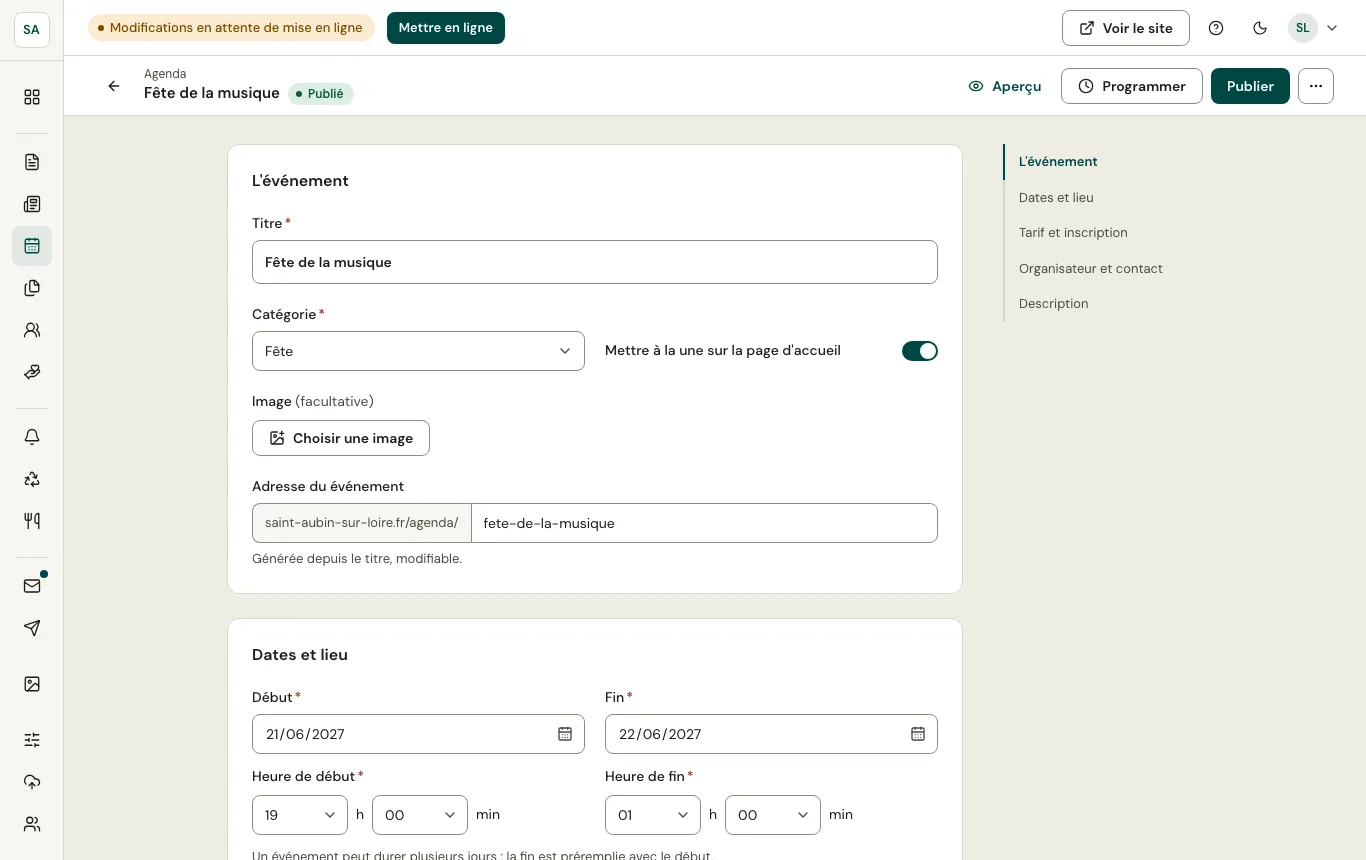Open the envelope messages icon in sidebar
The image size is (1366, 860).
pos(32,586)
